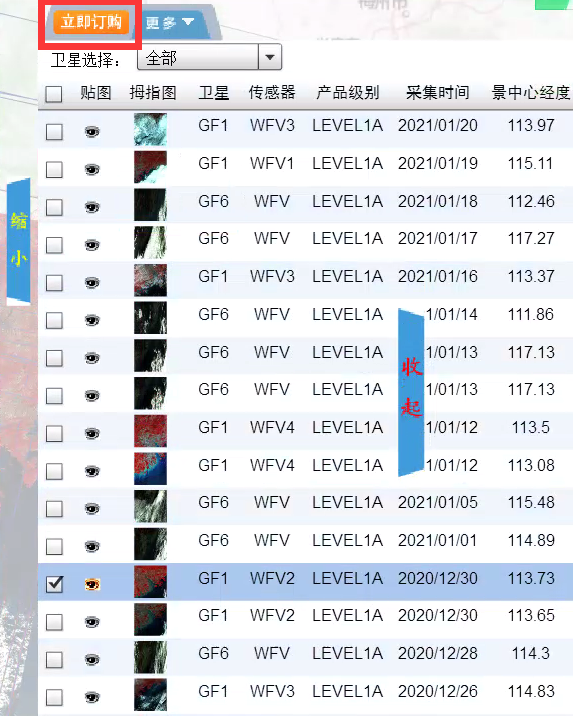Click the arrow button of the 卫星选择 dropdown
The height and width of the screenshot is (716, 573).
click(270, 58)
